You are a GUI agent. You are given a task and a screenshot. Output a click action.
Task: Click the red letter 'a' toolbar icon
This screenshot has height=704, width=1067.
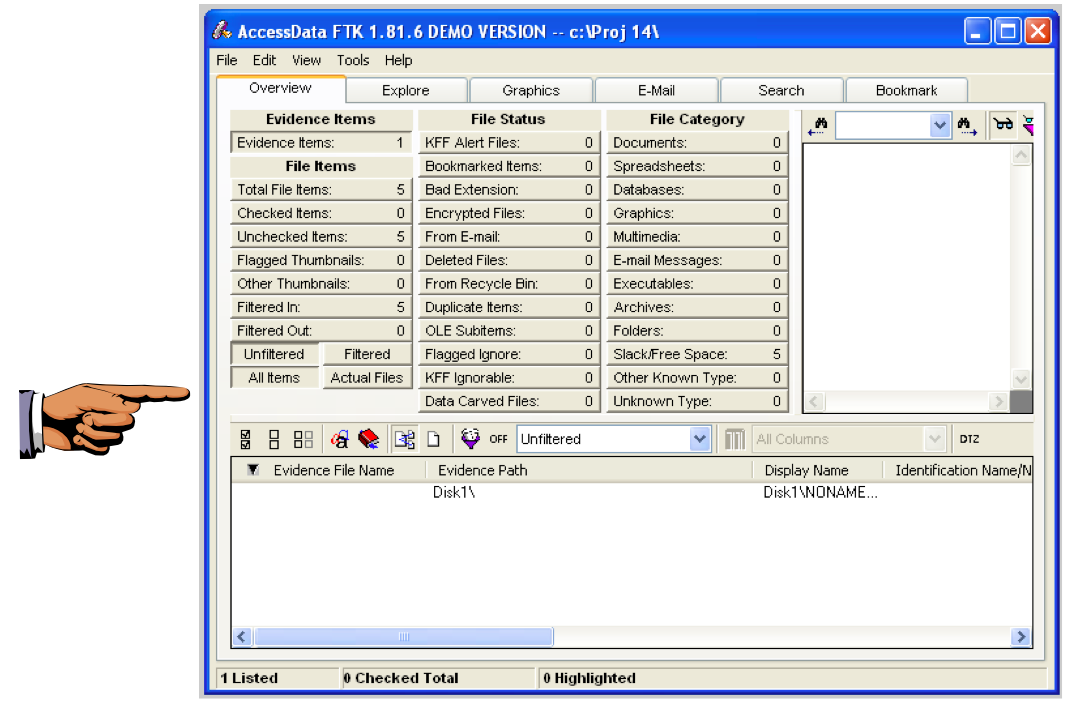(x=340, y=439)
